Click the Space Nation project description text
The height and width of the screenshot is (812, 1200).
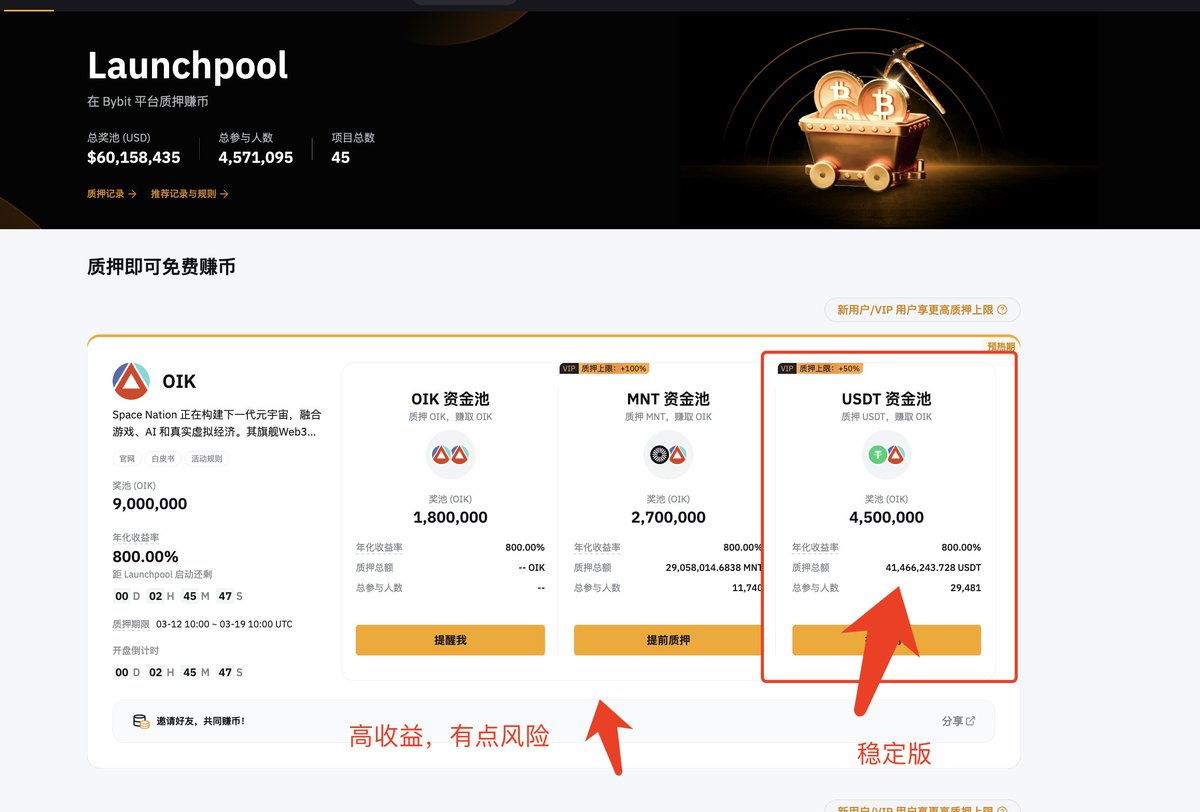217,423
